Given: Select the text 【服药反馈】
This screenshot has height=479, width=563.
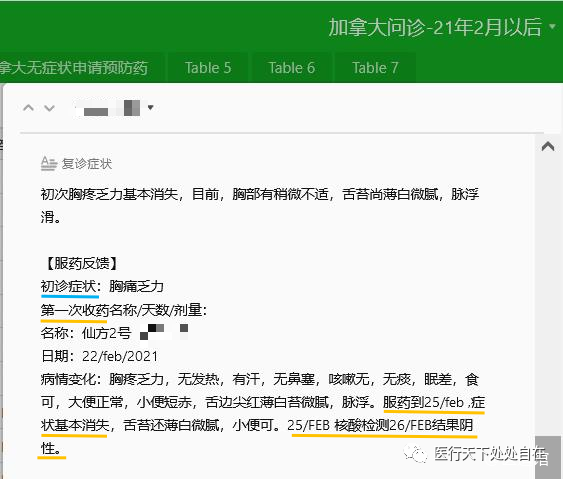Looking at the screenshot, I should tap(81, 264).
